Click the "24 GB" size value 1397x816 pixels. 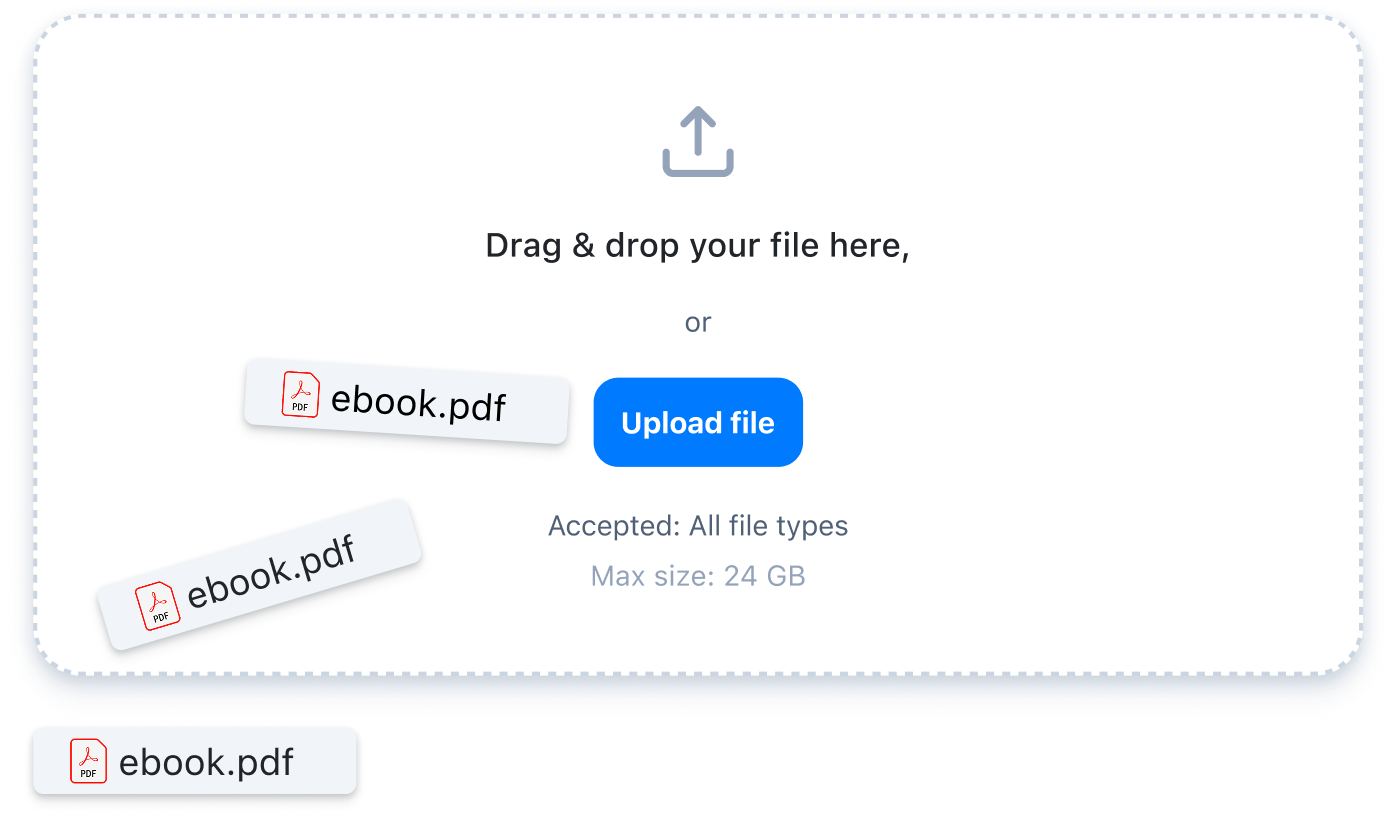point(765,576)
